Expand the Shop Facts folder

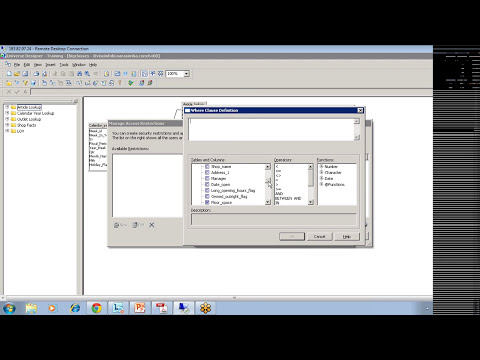[7, 125]
